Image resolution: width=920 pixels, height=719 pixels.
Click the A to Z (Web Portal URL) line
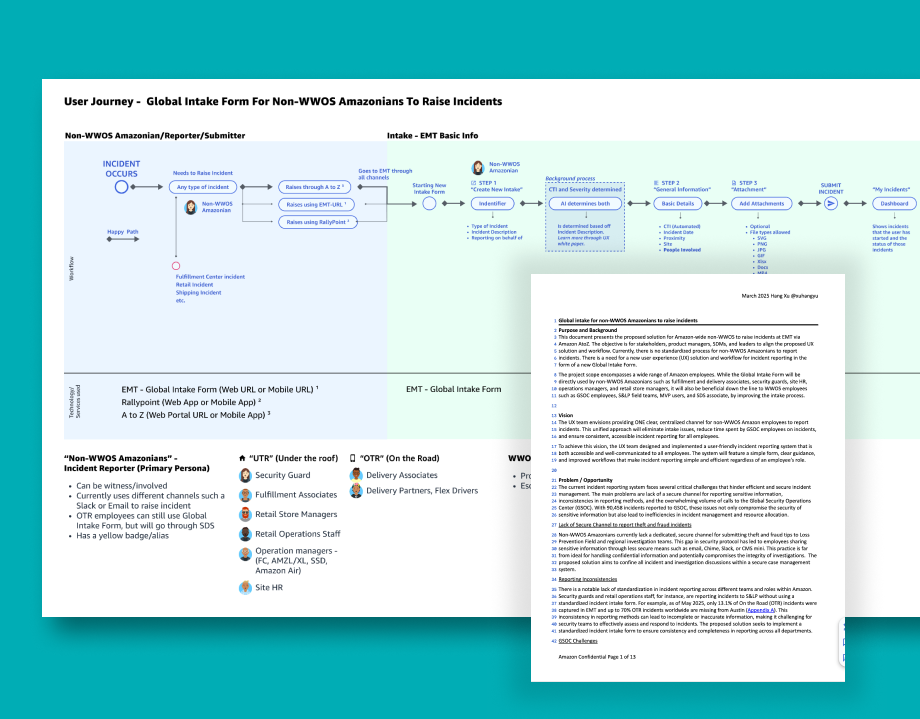click(196, 415)
